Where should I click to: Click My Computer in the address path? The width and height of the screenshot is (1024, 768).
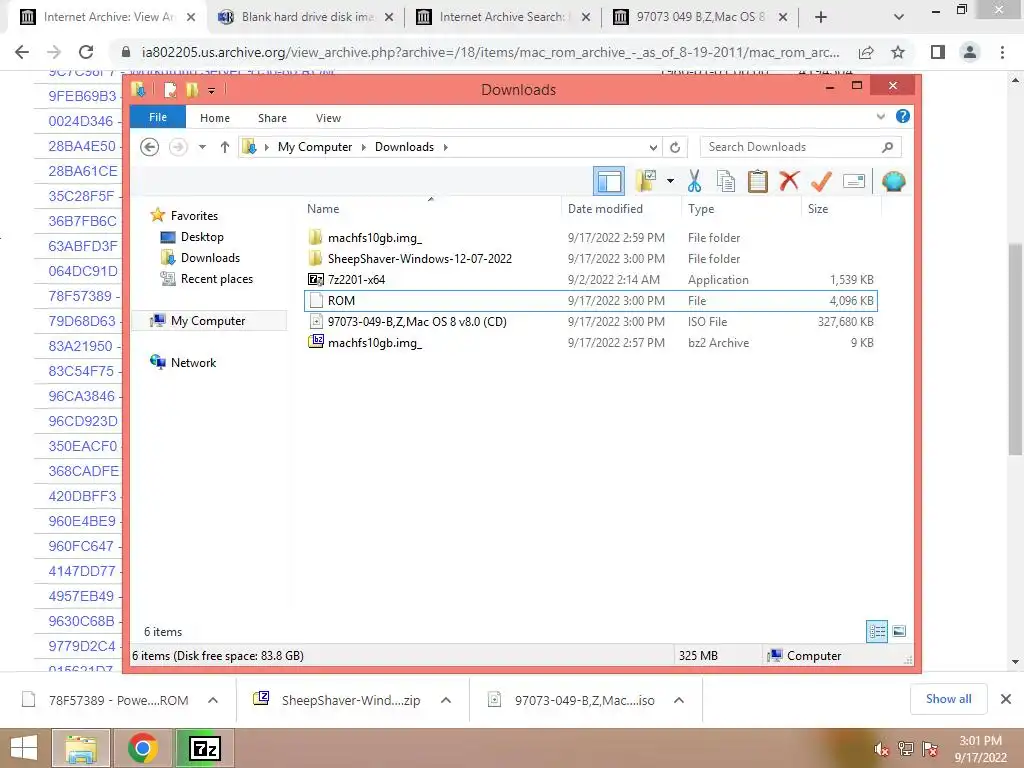315,147
